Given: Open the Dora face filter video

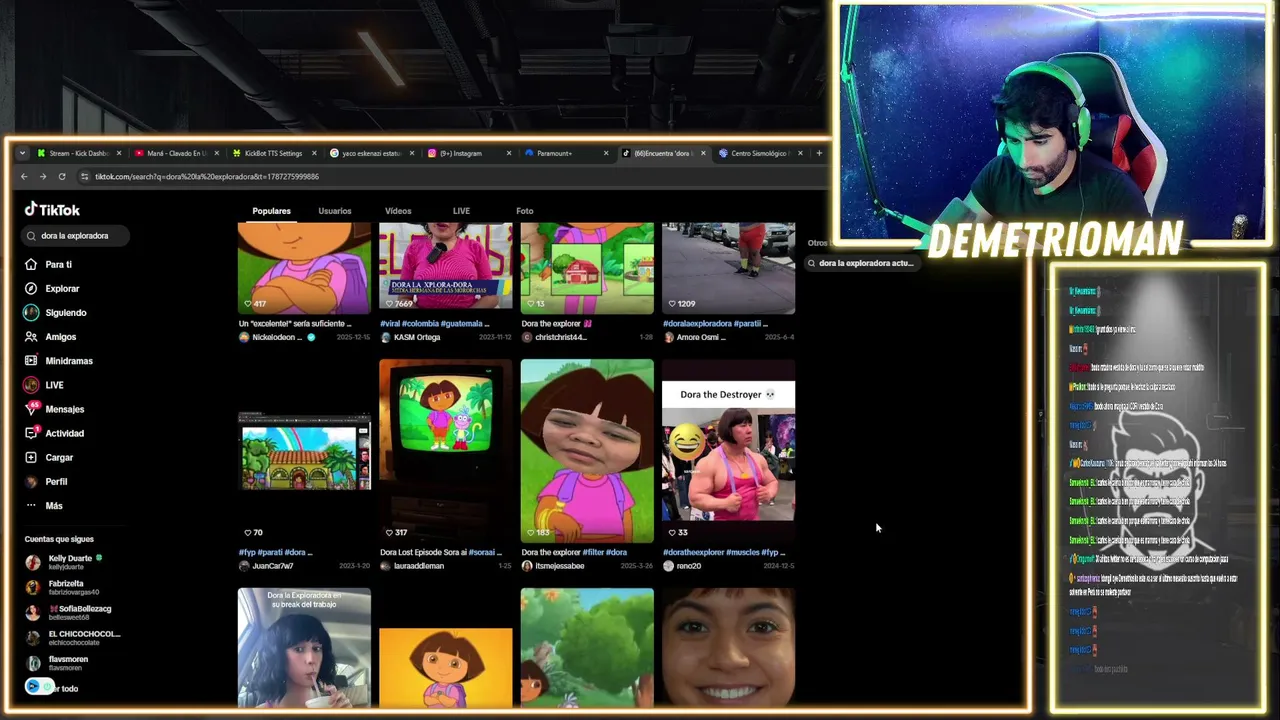Looking at the screenshot, I should tap(587, 451).
